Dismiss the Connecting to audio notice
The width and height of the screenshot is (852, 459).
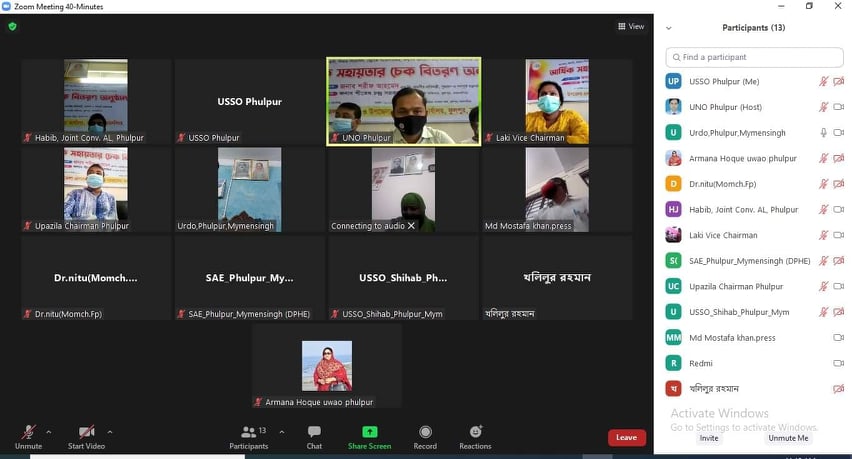[x=411, y=226]
